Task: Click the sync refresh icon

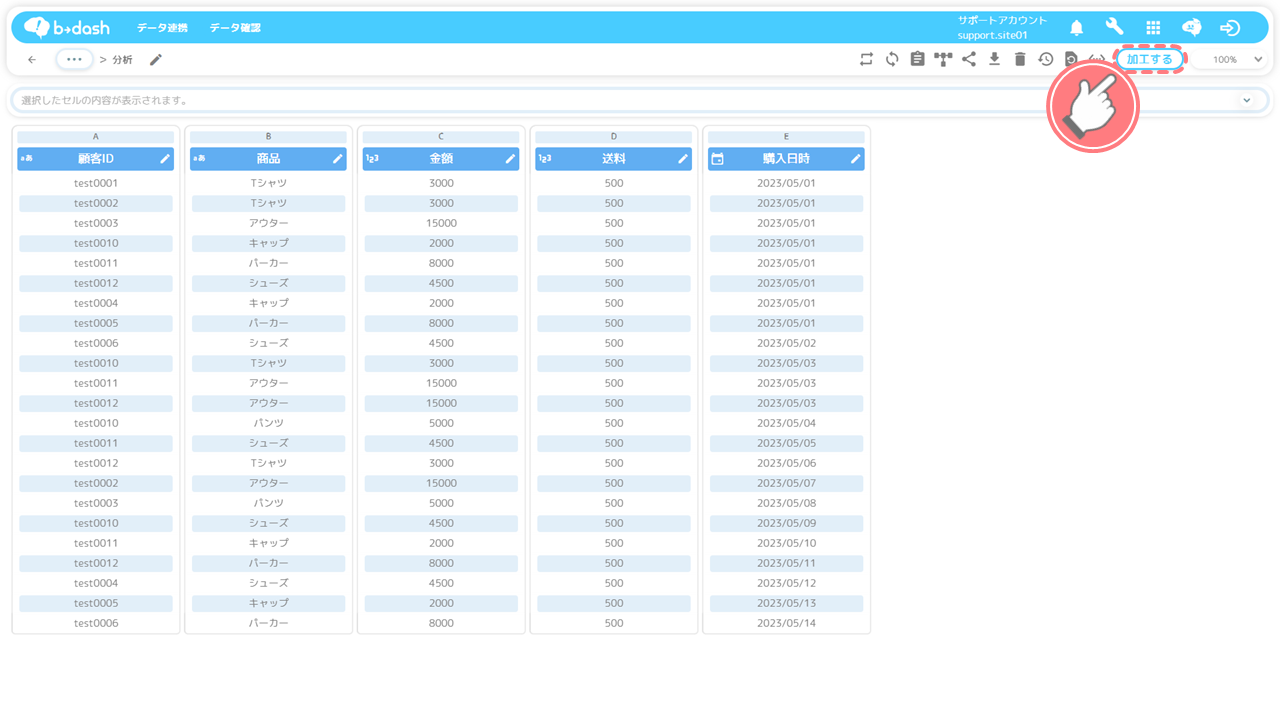Action: 892,60
